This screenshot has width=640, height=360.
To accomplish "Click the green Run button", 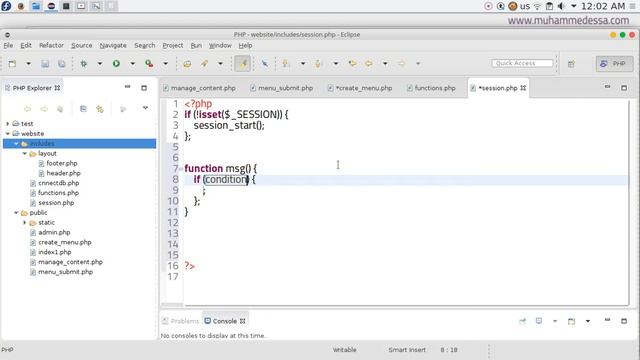I will 116,64.
